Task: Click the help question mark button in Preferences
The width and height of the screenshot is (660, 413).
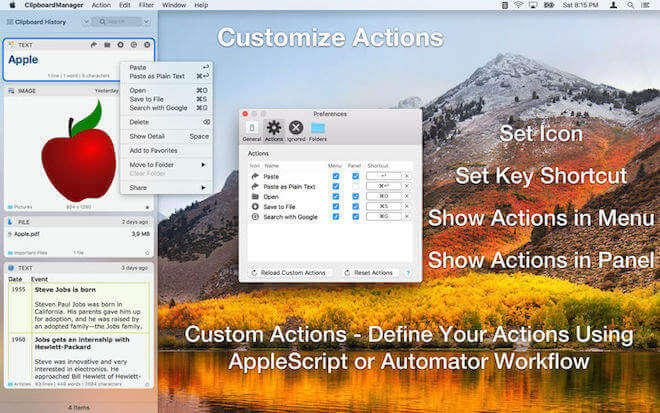Action: tap(408, 273)
